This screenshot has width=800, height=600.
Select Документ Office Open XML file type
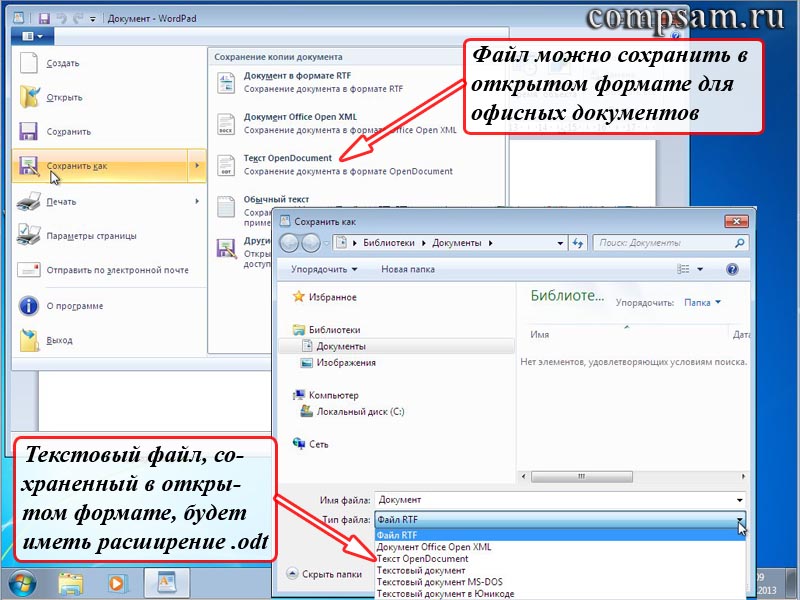pos(560,547)
